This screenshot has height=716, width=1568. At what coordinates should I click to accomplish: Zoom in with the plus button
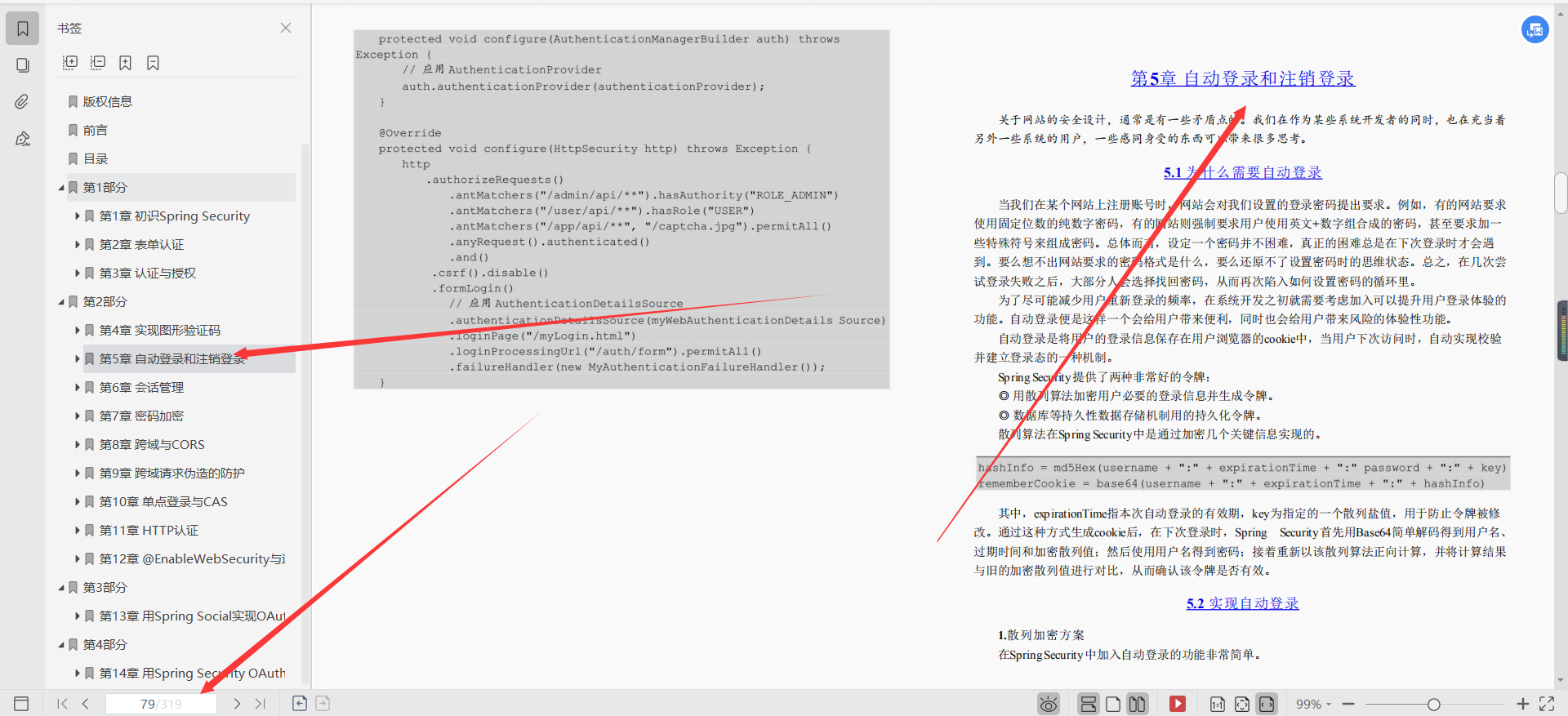pyautogui.click(x=1523, y=704)
